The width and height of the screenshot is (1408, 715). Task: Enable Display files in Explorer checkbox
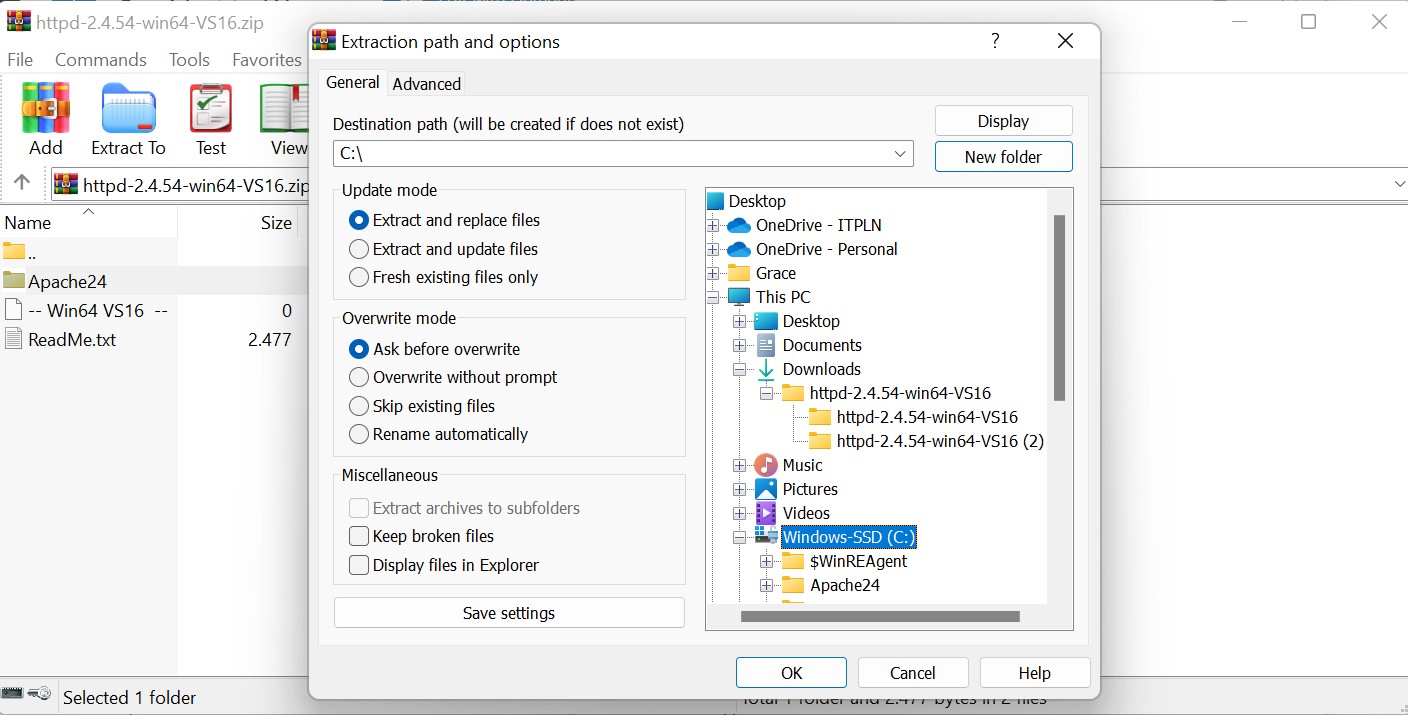click(359, 565)
